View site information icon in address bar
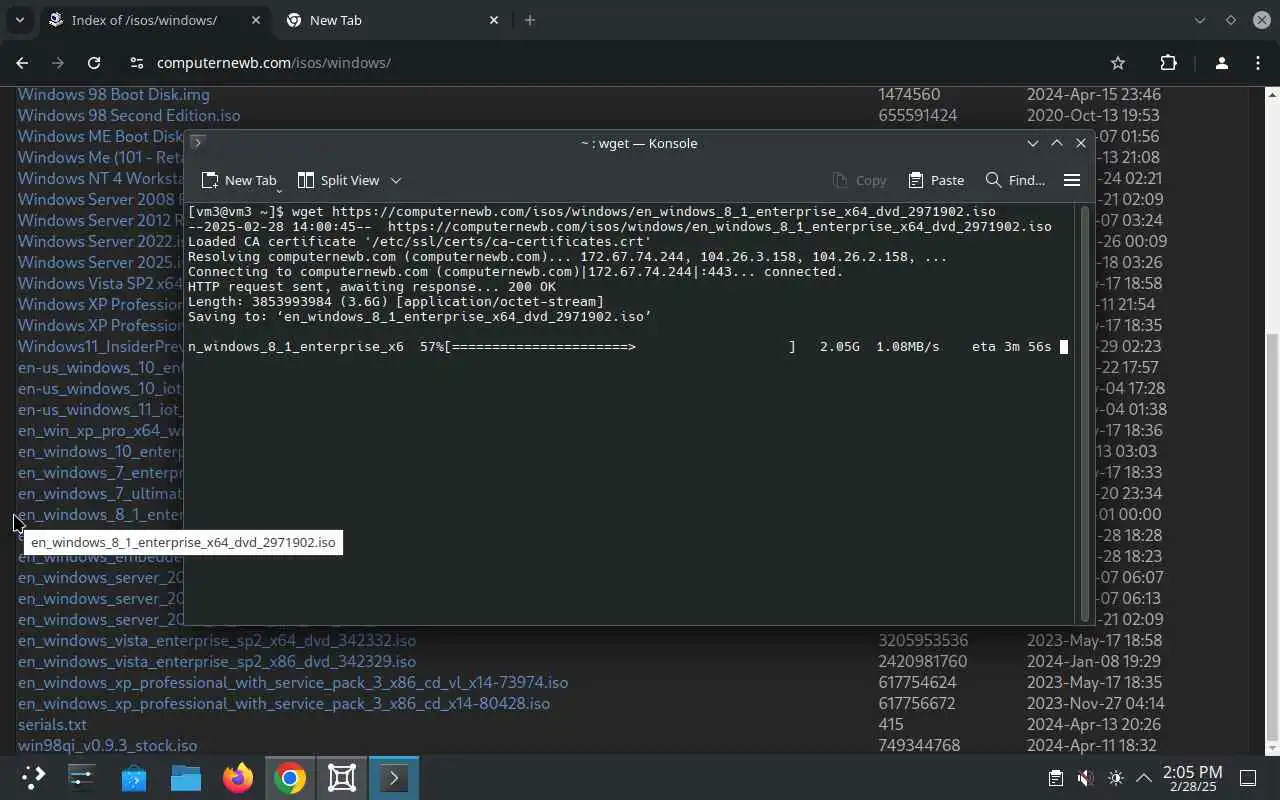Image resolution: width=1280 pixels, height=800 pixels. (137, 63)
